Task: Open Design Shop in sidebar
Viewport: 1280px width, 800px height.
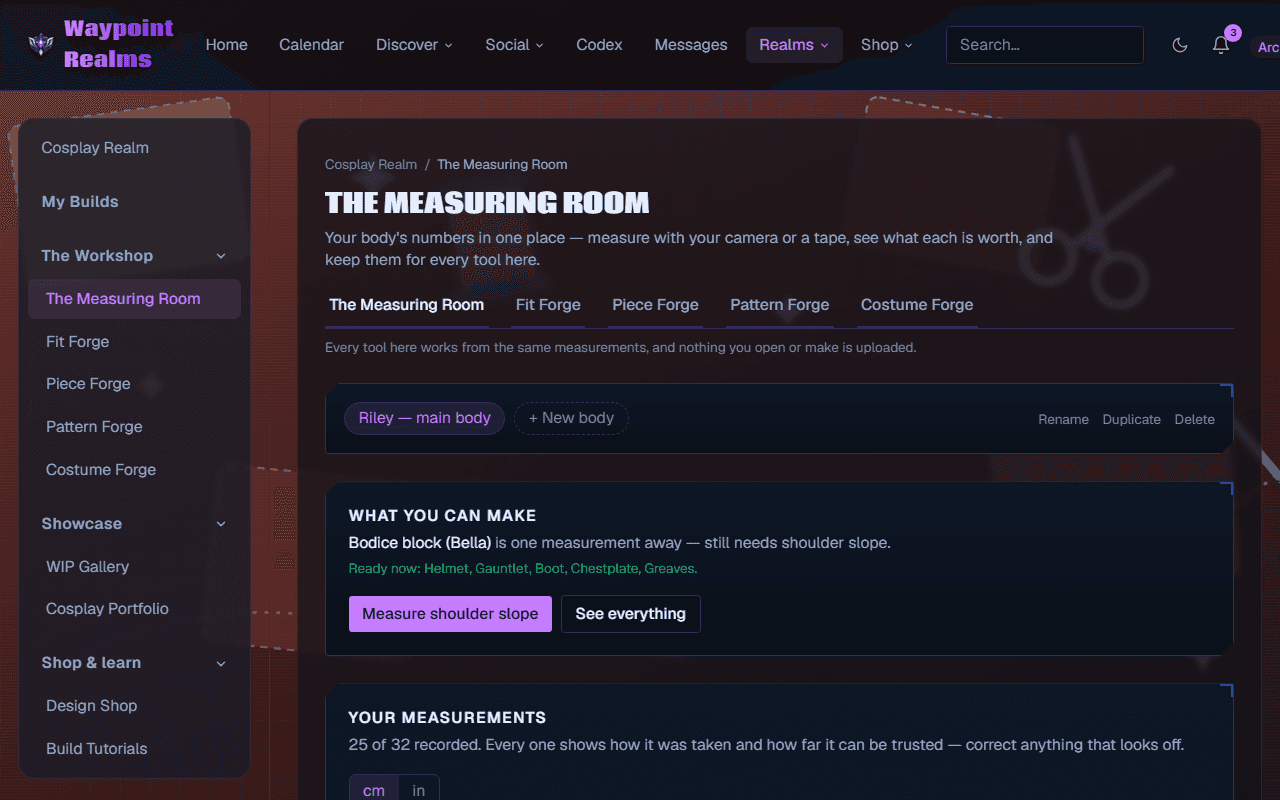Action: tap(134, 706)
